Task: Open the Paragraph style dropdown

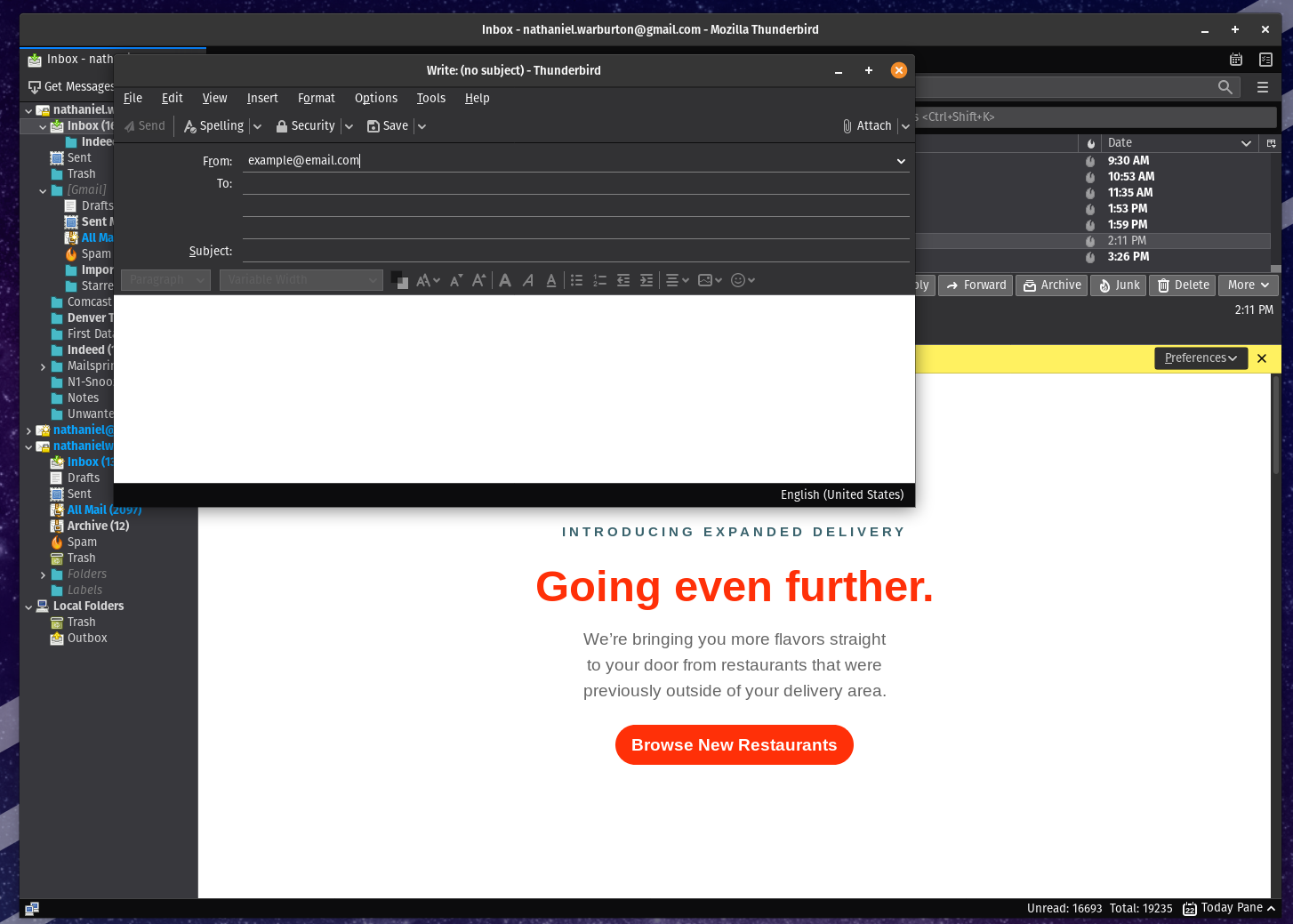Action: [165, 280]
